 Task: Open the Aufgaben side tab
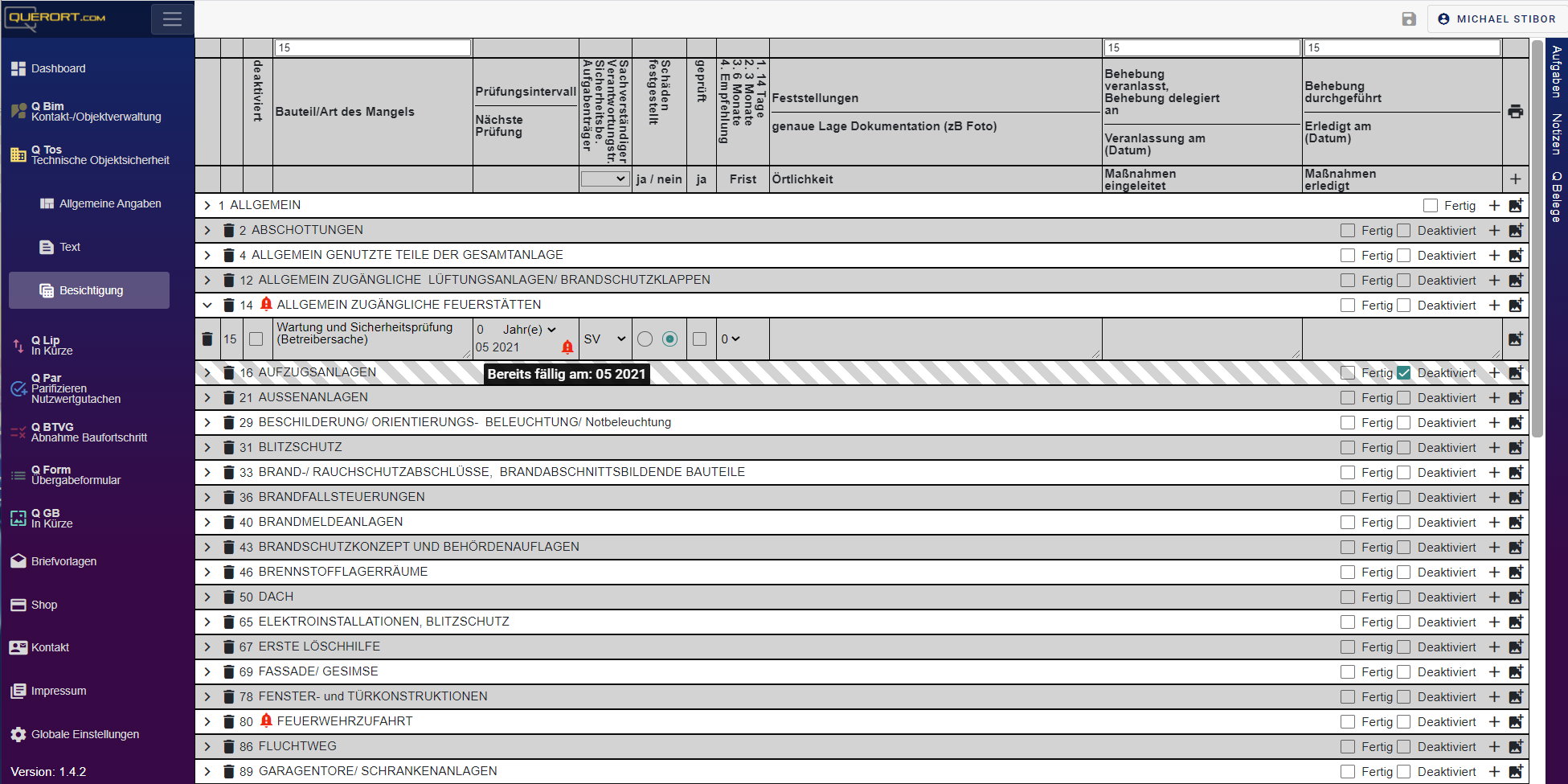[1556, 72]
